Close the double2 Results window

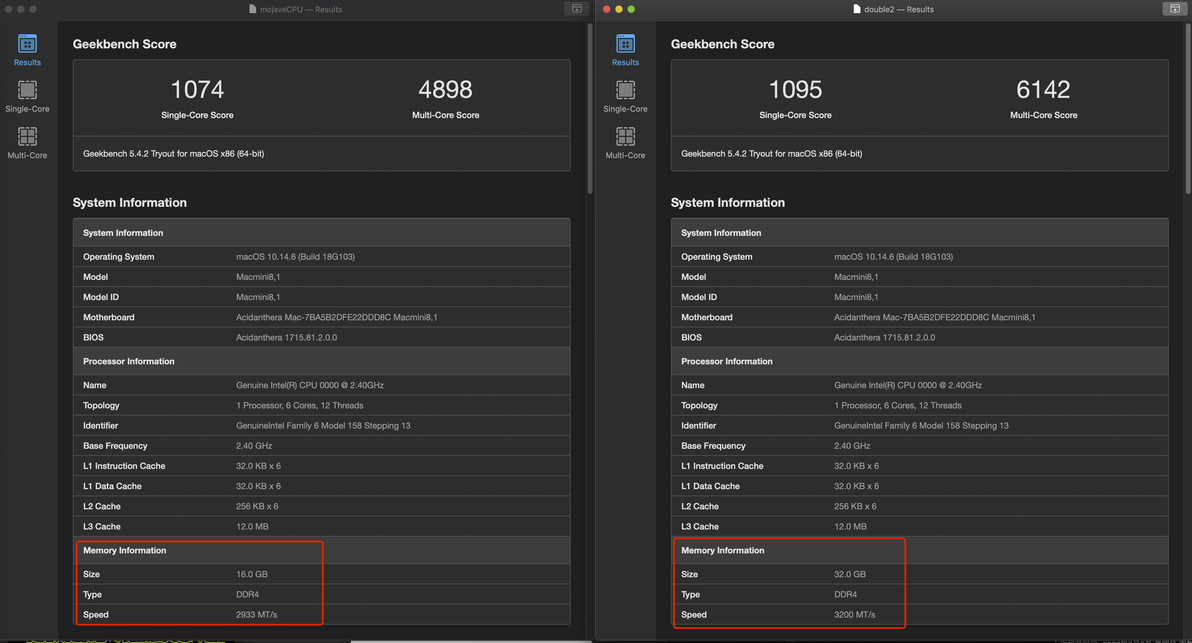[607, 9]
